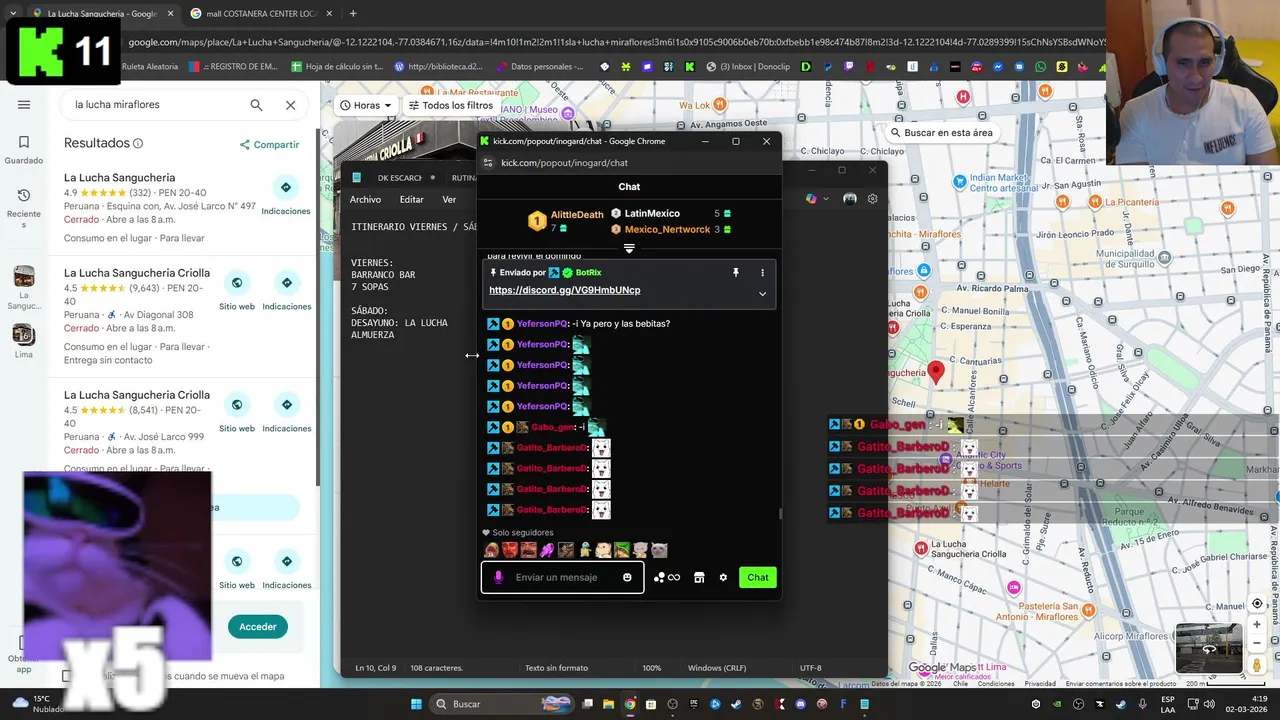Open Guardado saved places in Maps sidebar
This screenshot has height=720, width=1280.
24,149
